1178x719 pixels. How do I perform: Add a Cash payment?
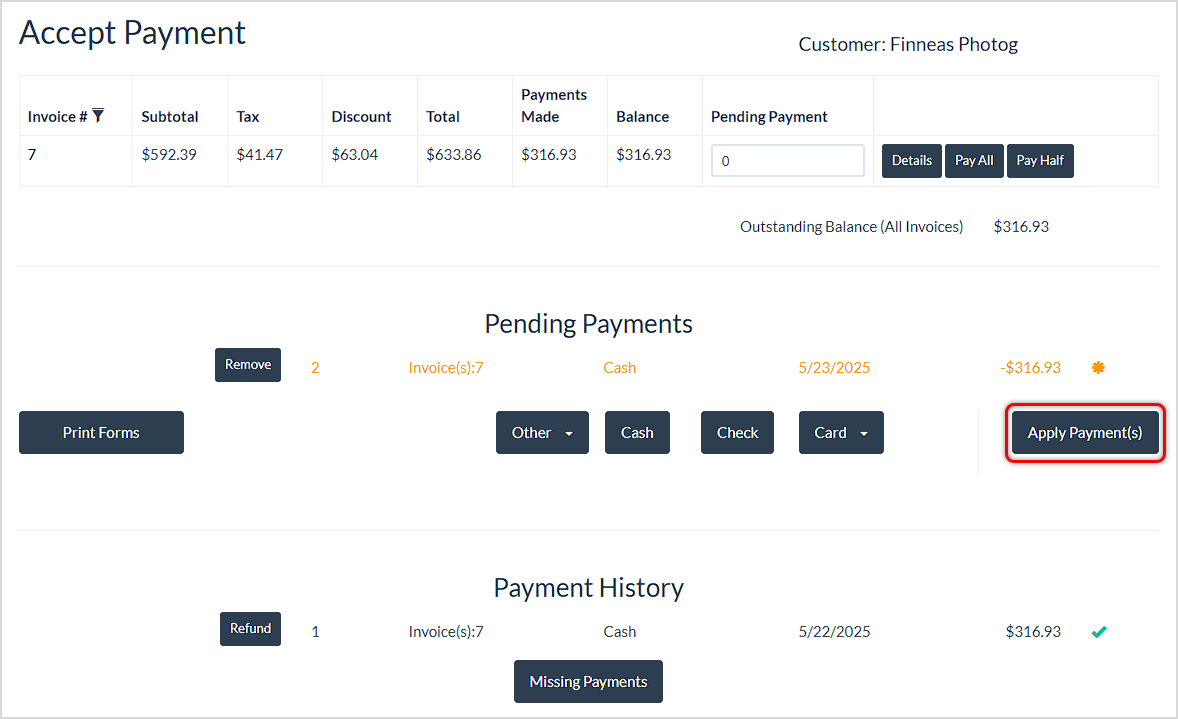[x=637, y=432]
